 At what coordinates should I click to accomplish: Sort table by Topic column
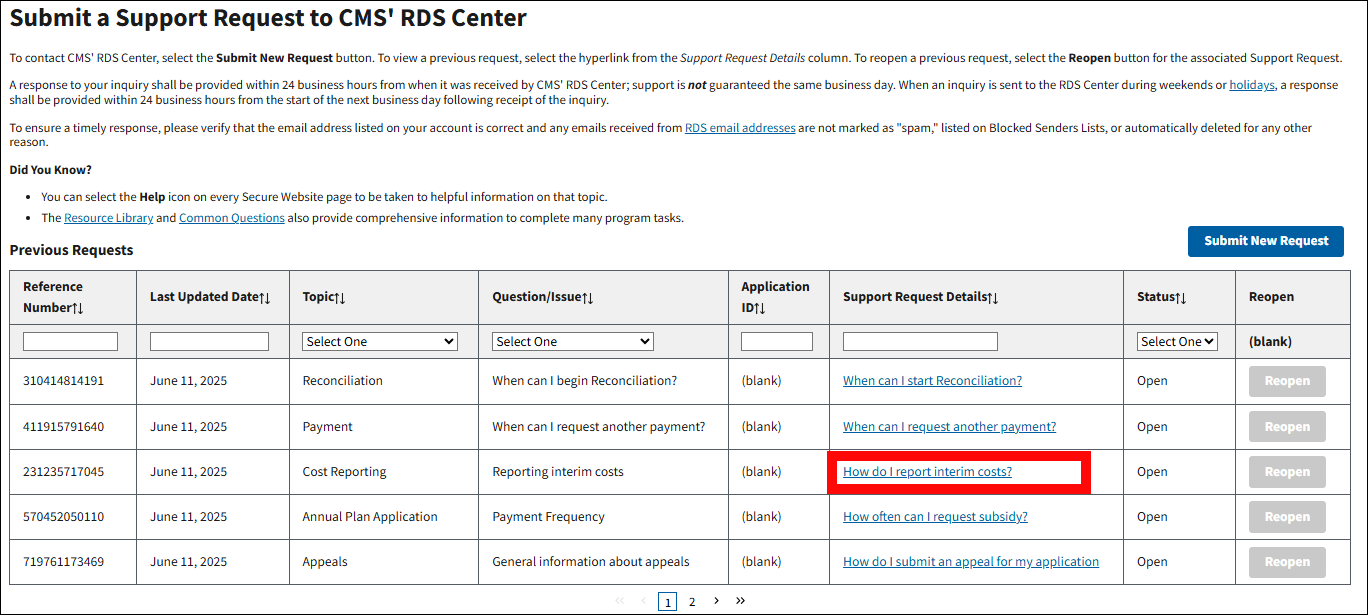[x=340, y=298]
